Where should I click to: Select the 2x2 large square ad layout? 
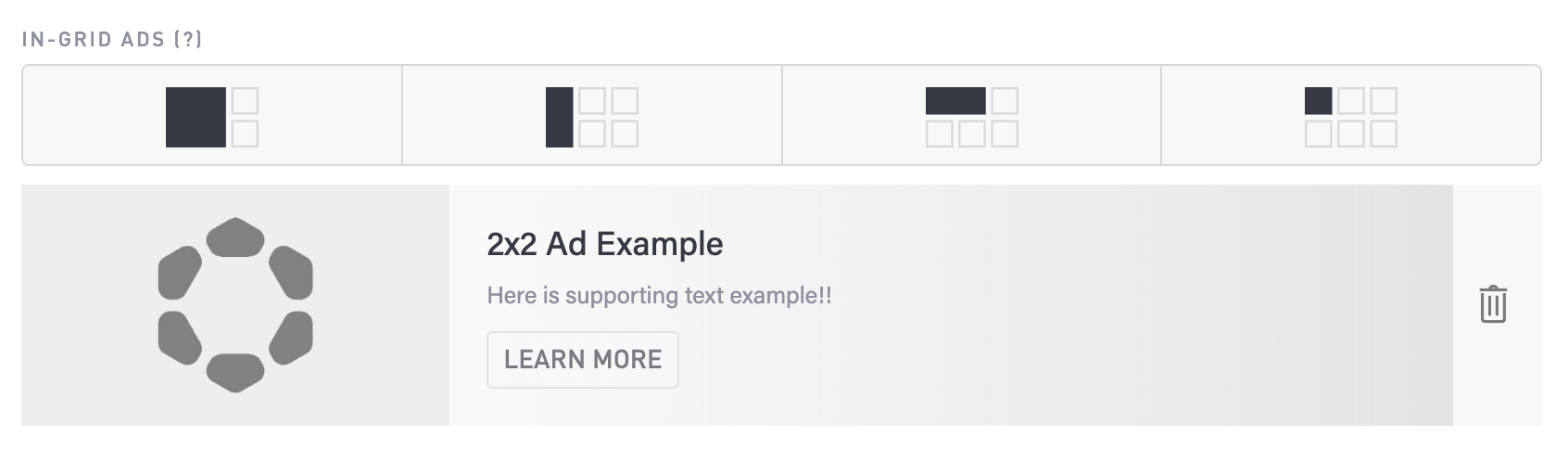(212, 116)
